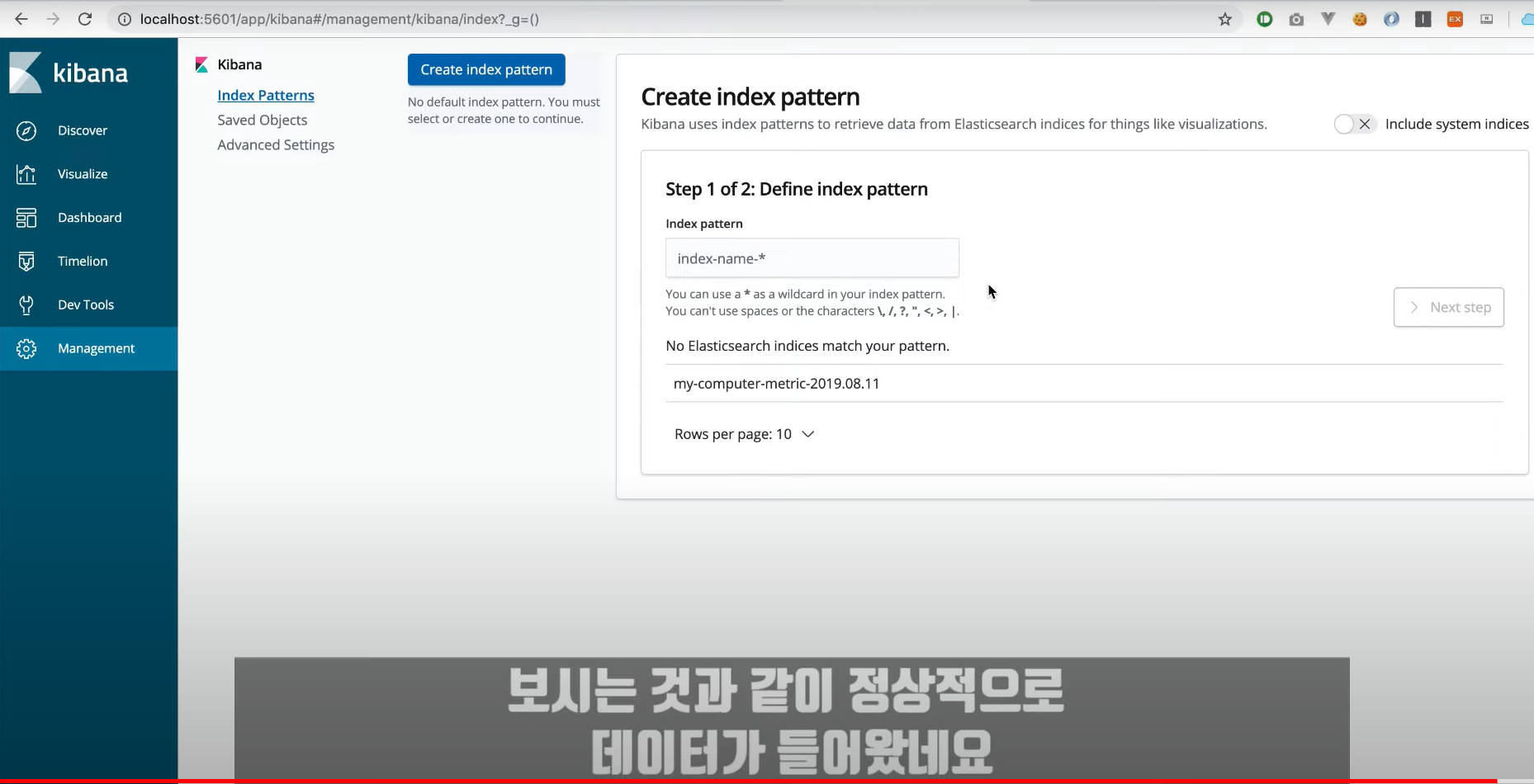Image resolution: width=1534 pixels, height=784 pixels.
Task: Click the Create index pattern button
Action: point(486,69)
